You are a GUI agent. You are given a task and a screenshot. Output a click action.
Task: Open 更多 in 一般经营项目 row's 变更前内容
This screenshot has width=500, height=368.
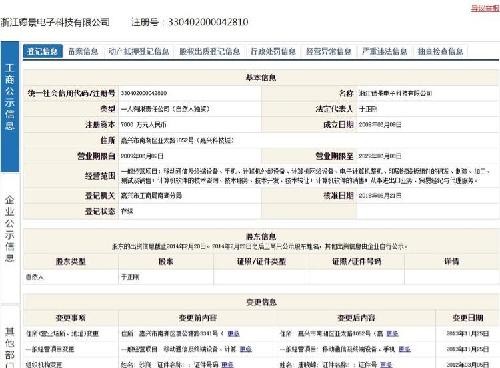pos(246,349)
